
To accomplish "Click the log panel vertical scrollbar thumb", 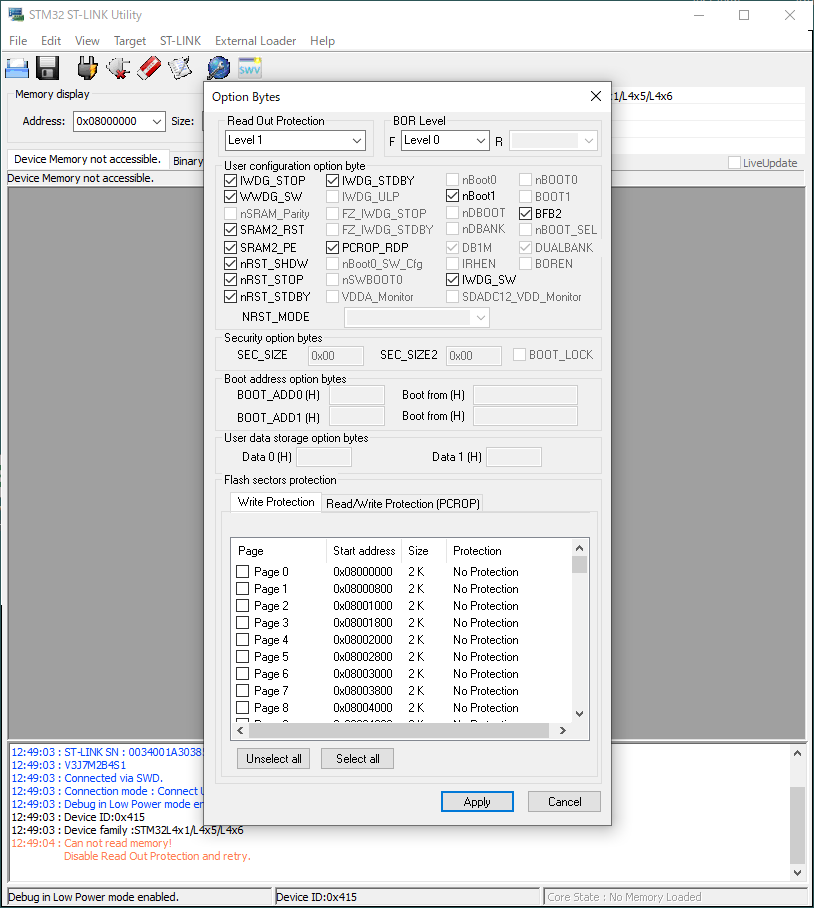I will point(797,825).
